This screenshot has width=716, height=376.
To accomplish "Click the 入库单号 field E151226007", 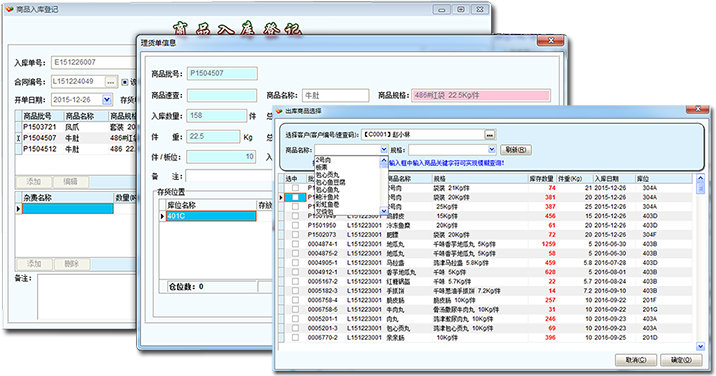I will click(94, 63).
